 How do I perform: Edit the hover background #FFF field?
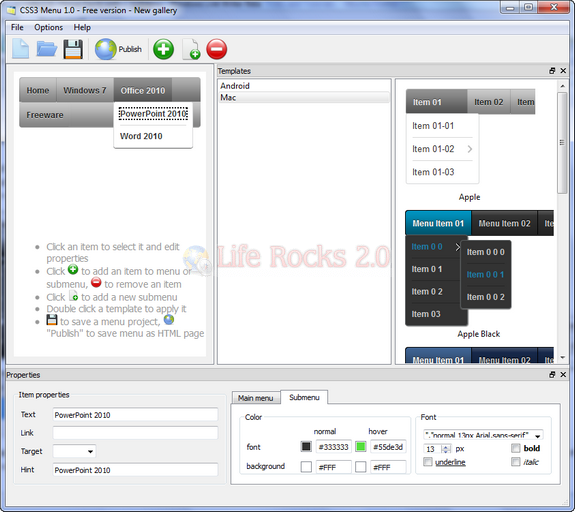point(388,467)
